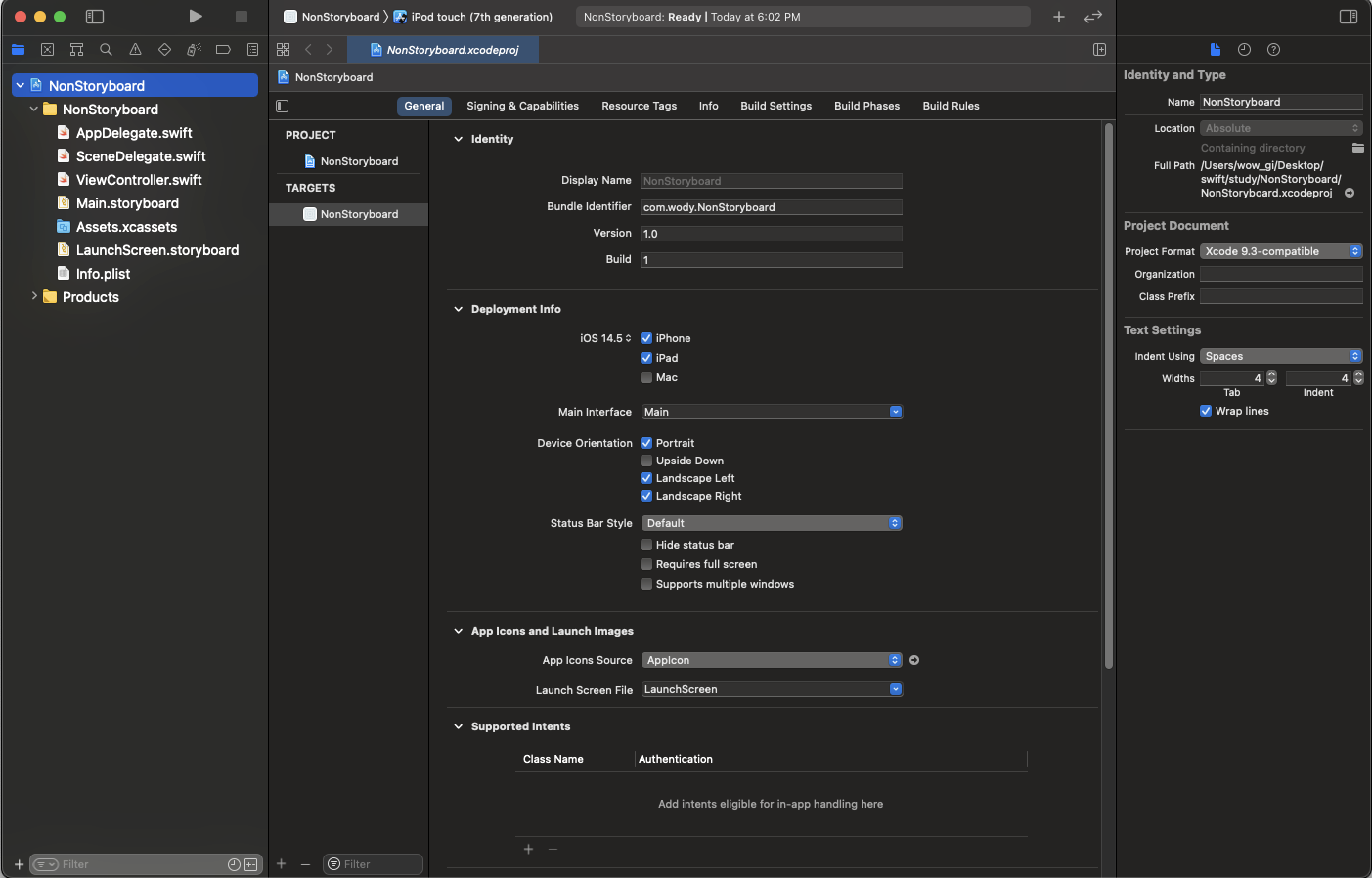Toggle the Landscape Left checkbox

[x=646, y=478]
